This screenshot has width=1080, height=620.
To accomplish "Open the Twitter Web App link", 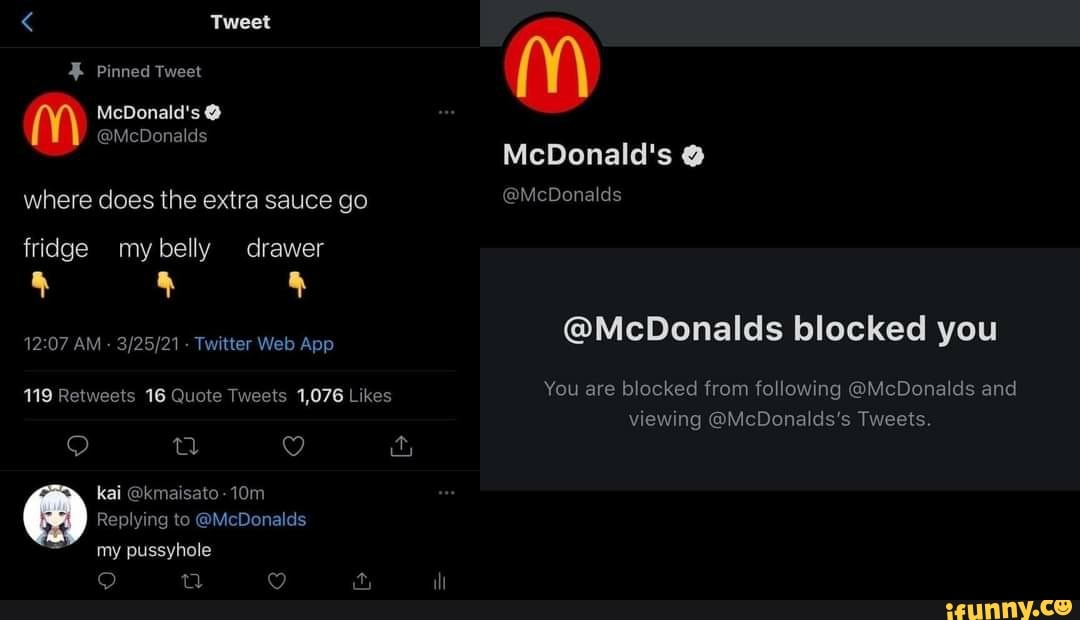I will (264, 344).
